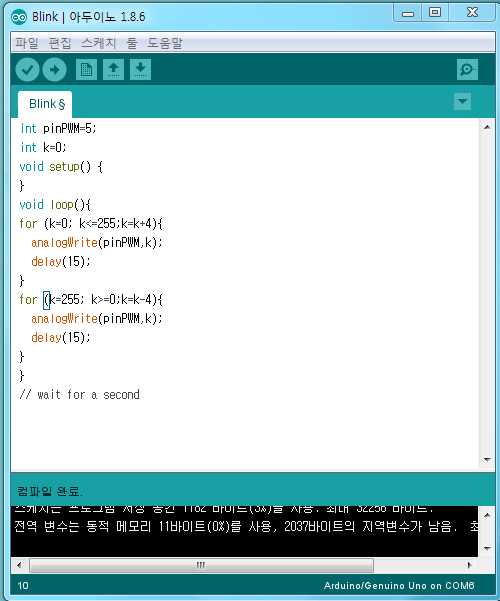The image size is (500, 601).
Task: Click on 'void loop(){' line
Action: pos(55,205)
